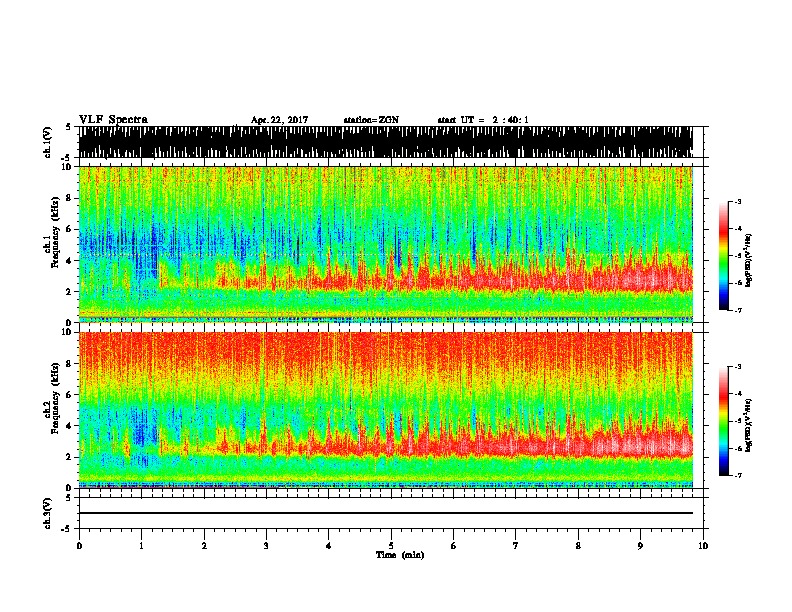The image size is (792, 612).
Task: Click the "-5" tick of ch.3(V) axis
Action: (x=67, y=529)
